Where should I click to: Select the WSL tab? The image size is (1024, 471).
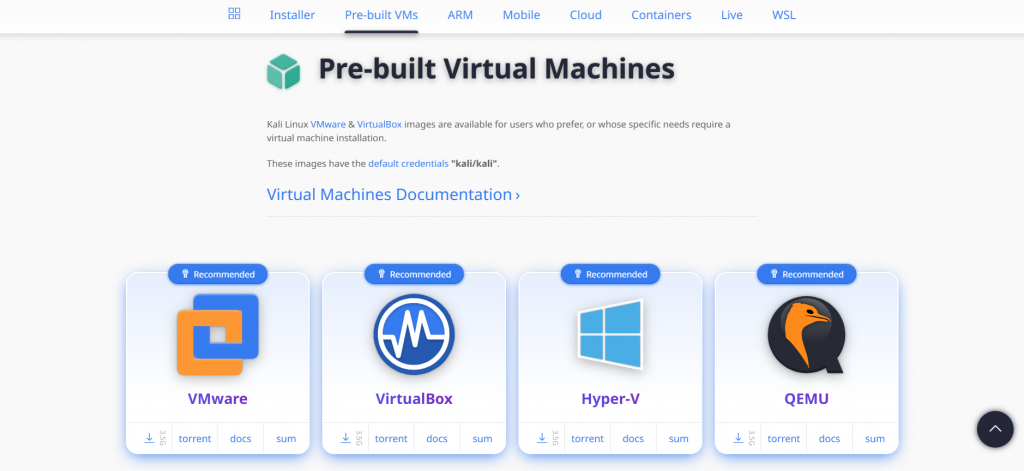tap(784, 15)
